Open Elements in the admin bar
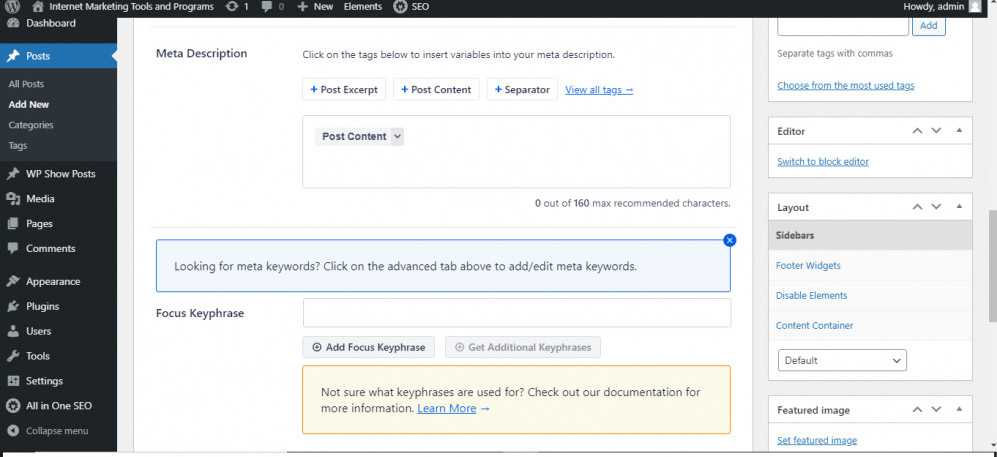This screenshot has height=457, width=997. click(362, 7)
